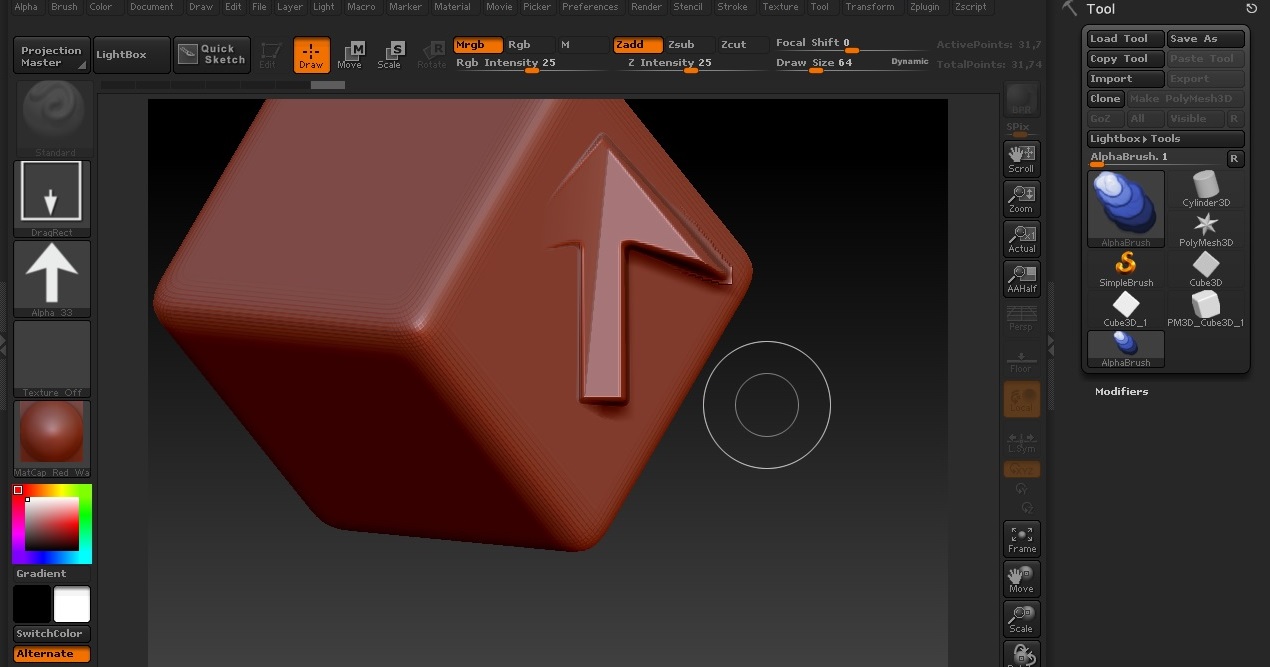Click the Quick Sketch button

(x=212, y=55)
